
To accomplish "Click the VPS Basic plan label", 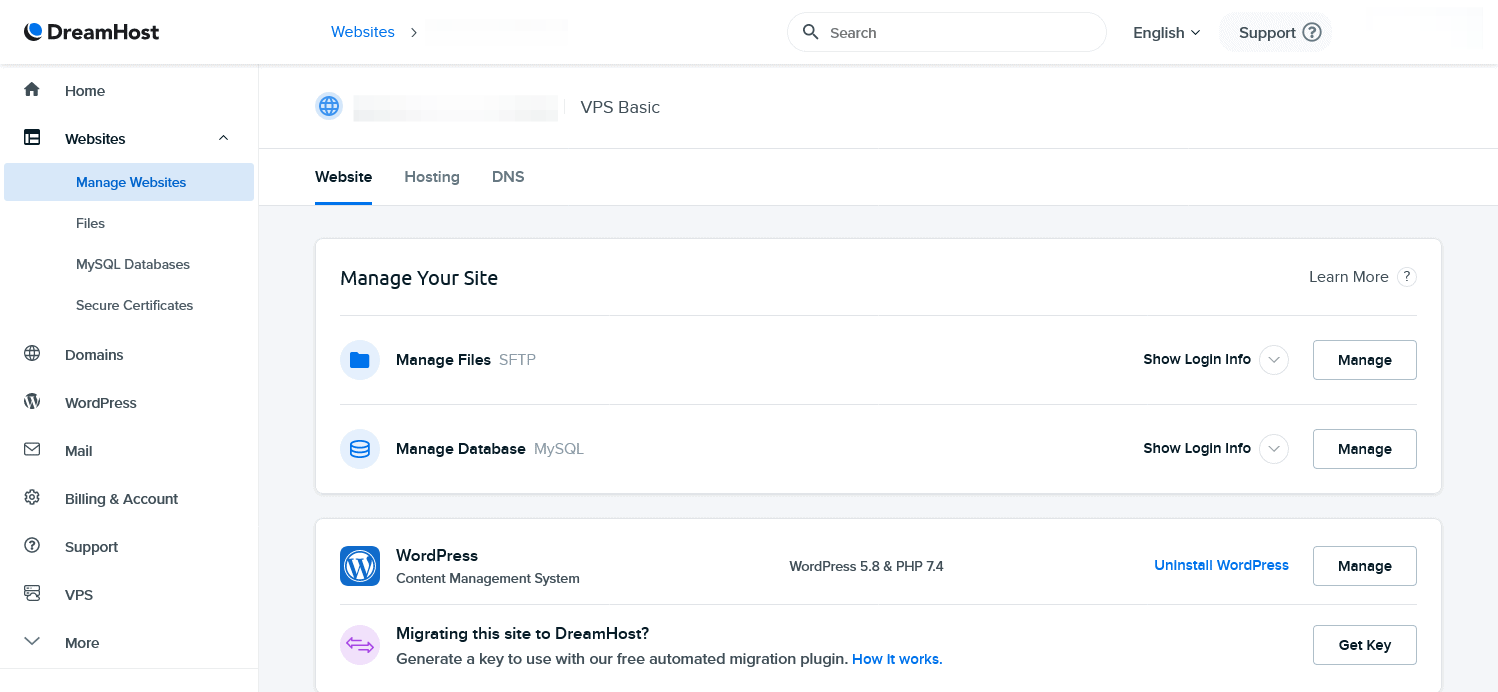I will click(x=620, y=107).
